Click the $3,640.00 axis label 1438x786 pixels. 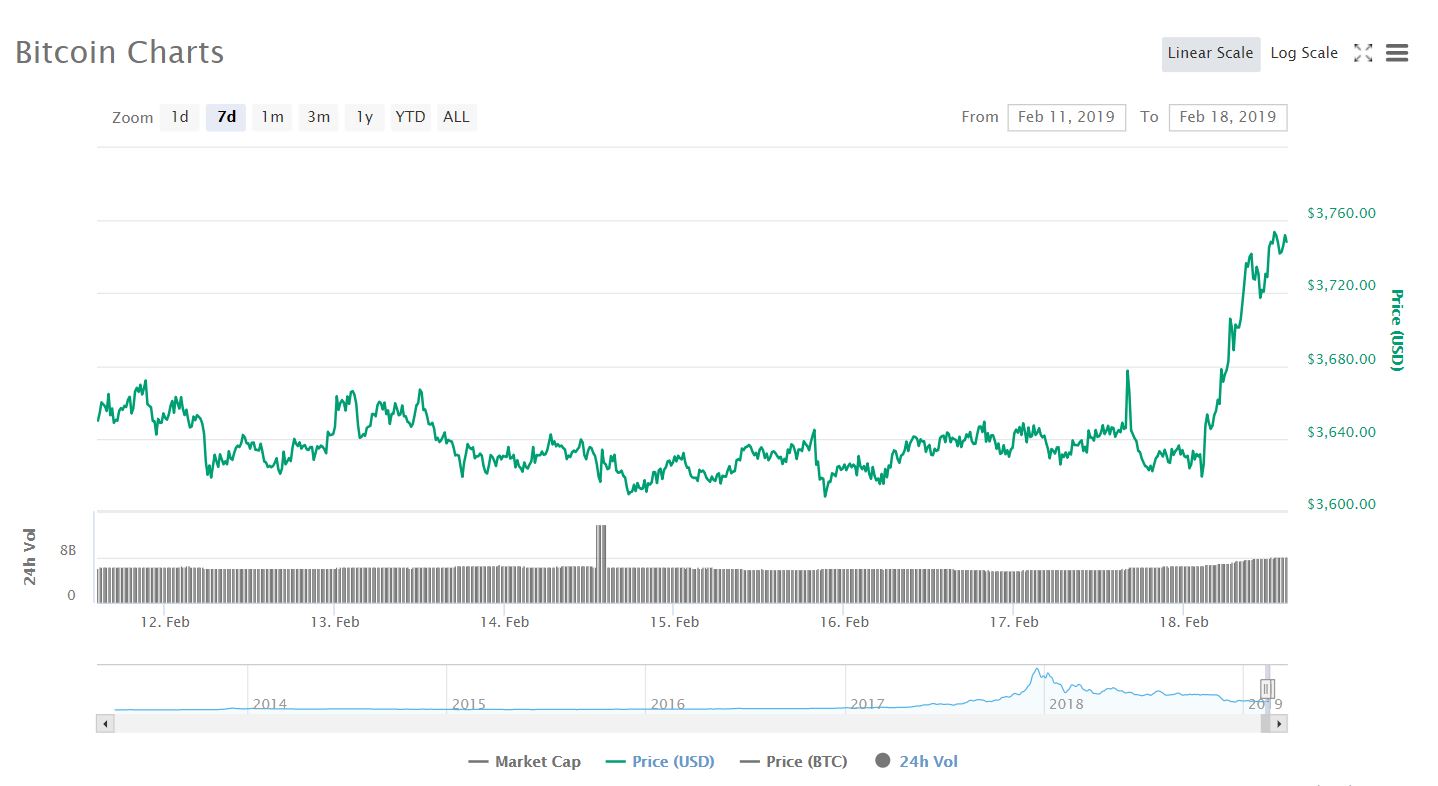(x=1341, y=432)
